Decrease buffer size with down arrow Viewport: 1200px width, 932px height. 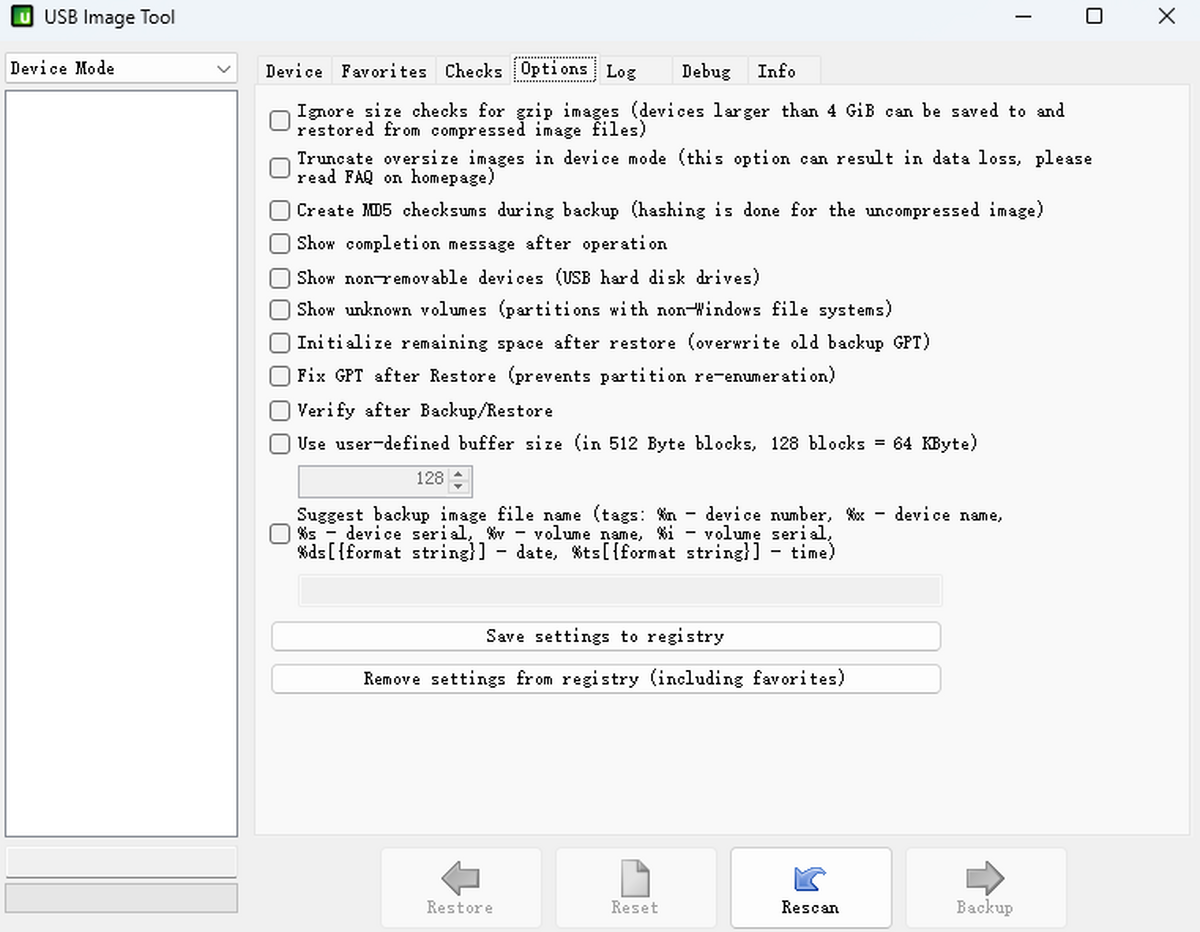click(x=459, y=488)
